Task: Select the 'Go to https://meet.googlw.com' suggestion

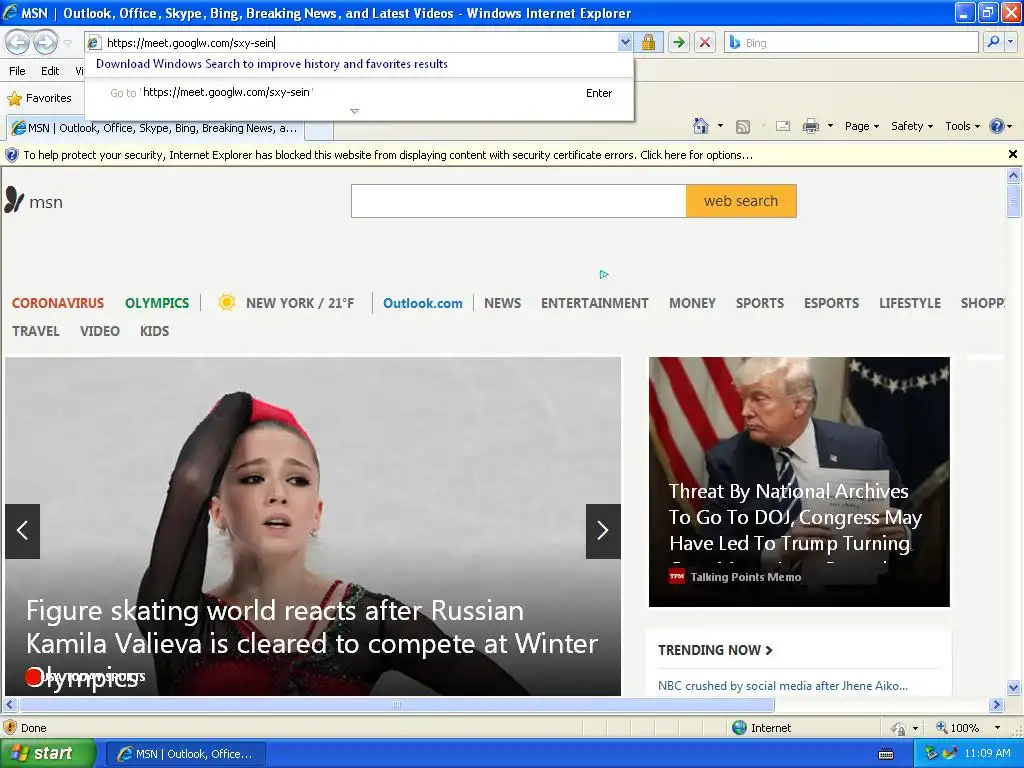Action: pos(359,93)
